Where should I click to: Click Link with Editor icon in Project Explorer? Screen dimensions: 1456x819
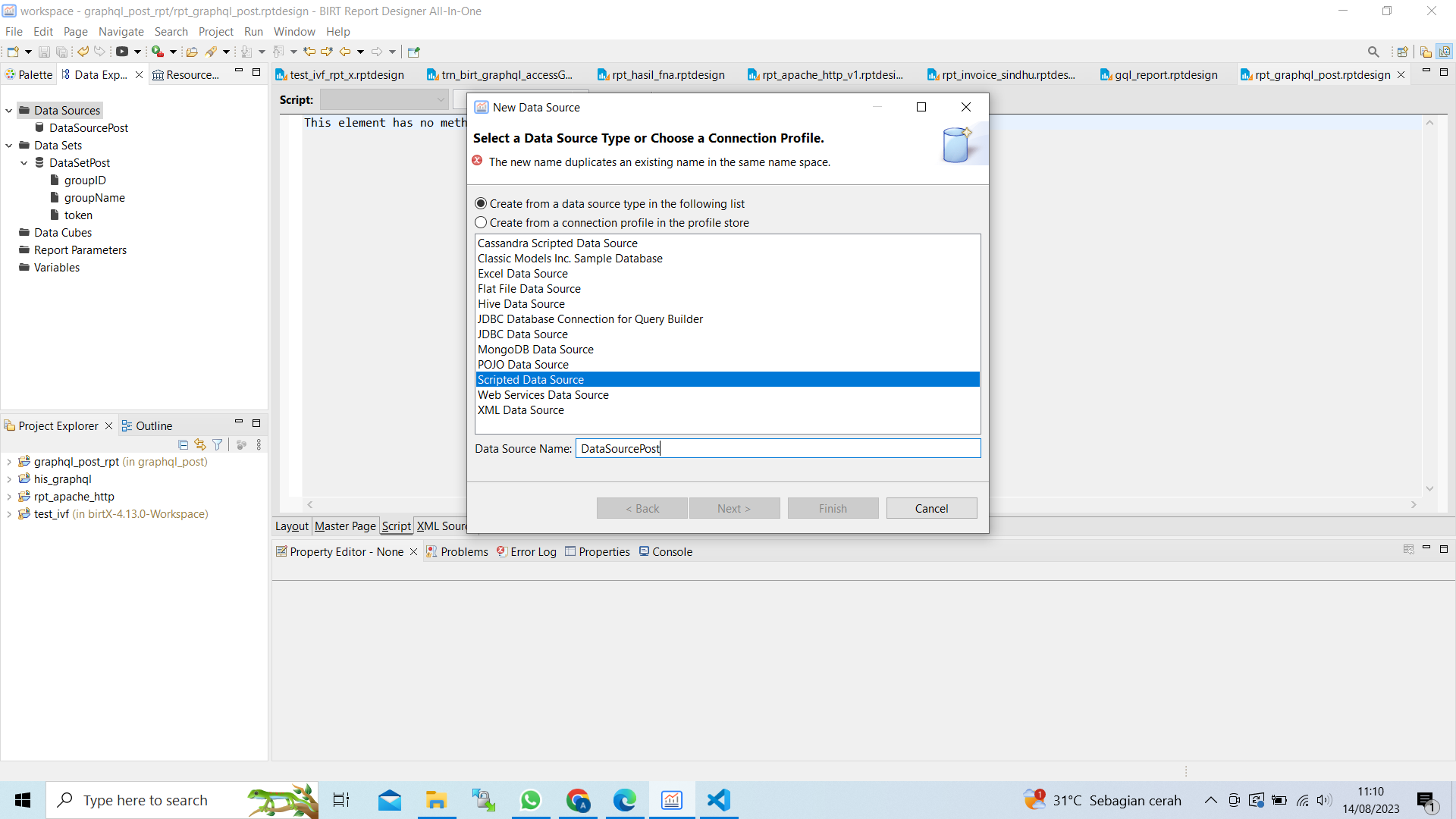200,445
